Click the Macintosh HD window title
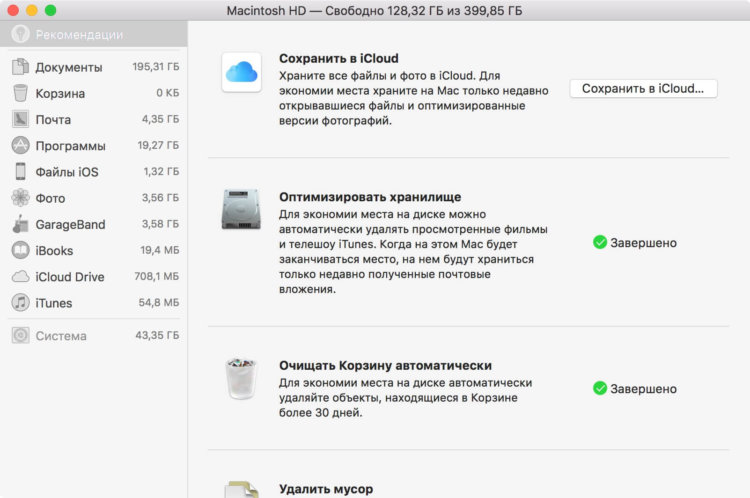This screenshot has width=750, height=498. (x=375, y=11)
